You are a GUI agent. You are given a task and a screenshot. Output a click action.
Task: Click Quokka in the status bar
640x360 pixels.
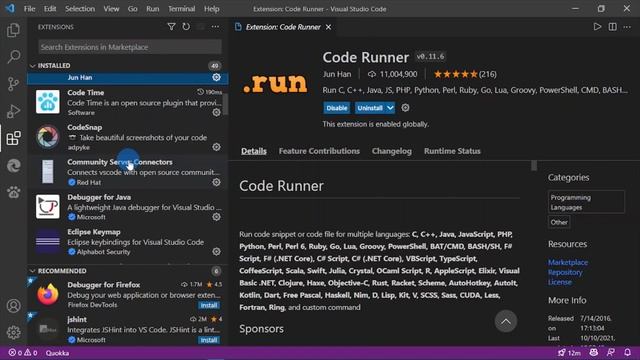tap(57, 353)
